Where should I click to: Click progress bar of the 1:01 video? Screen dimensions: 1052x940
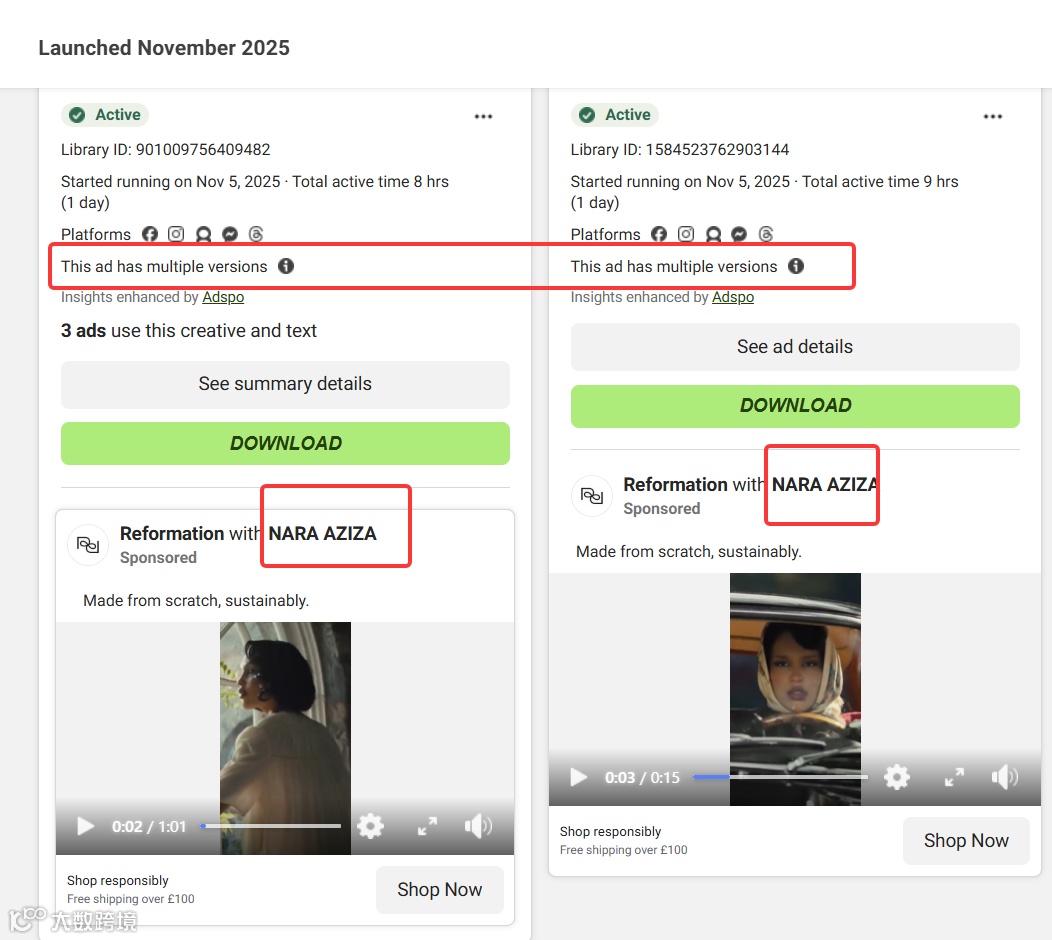270,826
